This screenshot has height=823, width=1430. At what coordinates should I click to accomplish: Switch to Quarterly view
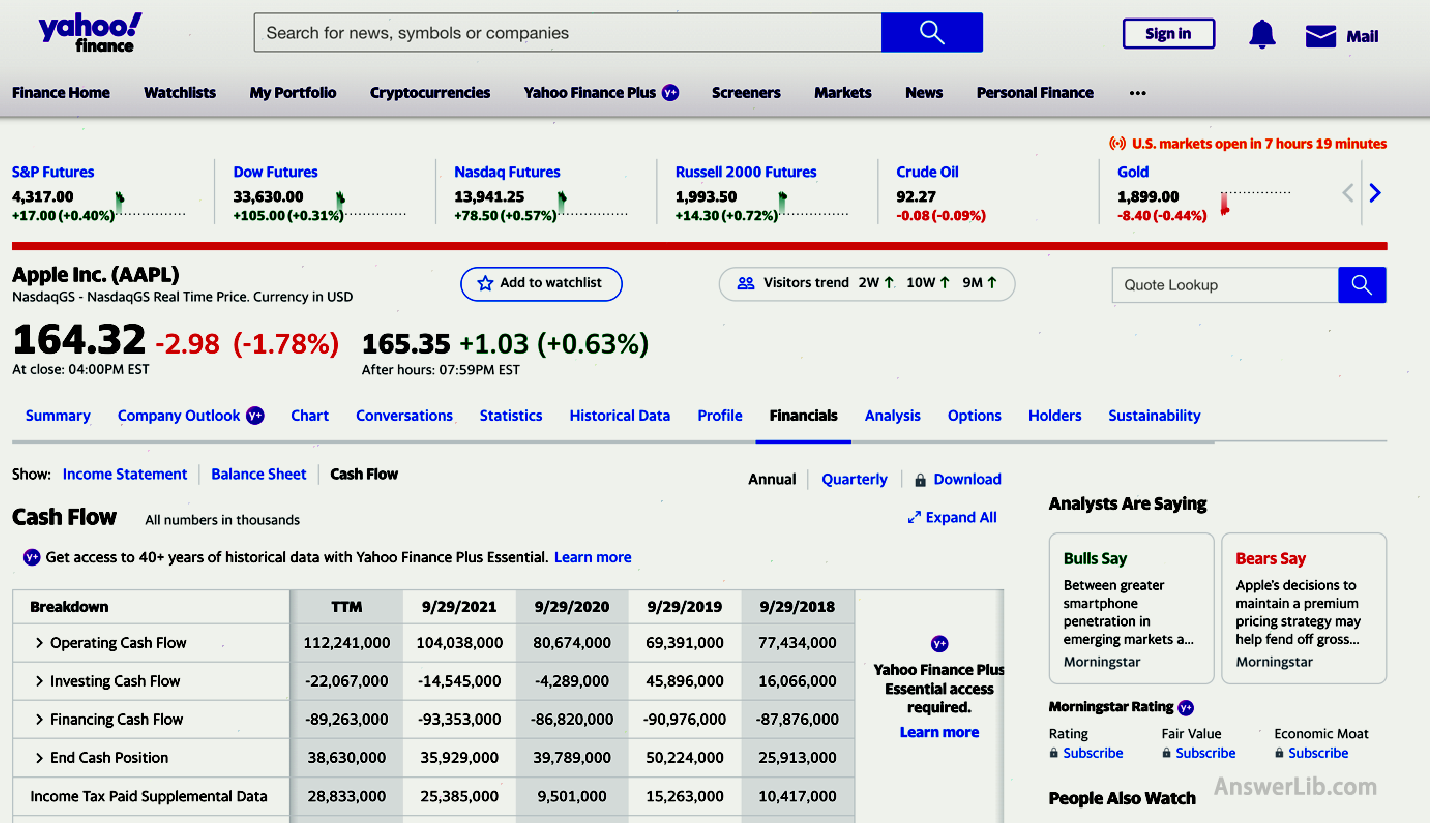tap(855, 480)
